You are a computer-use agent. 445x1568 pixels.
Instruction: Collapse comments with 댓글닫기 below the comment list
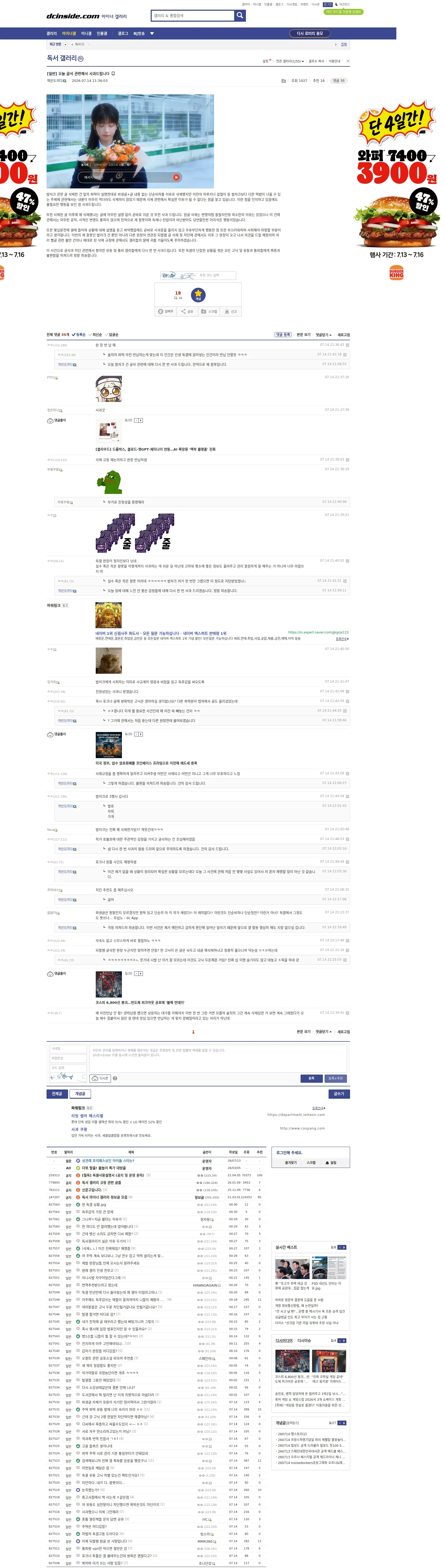[323, 1032]
